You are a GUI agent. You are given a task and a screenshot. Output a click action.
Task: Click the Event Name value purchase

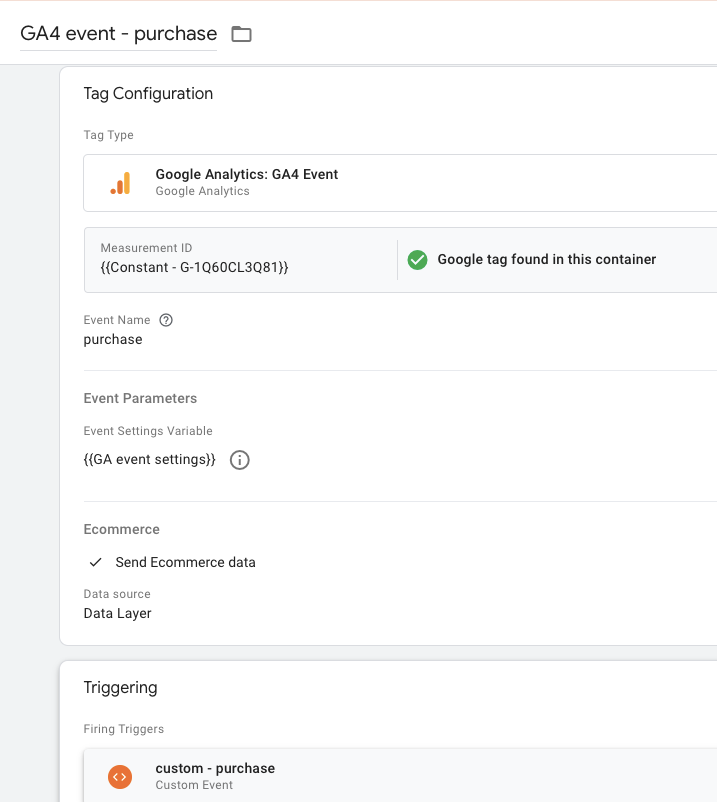pos(113,339)
